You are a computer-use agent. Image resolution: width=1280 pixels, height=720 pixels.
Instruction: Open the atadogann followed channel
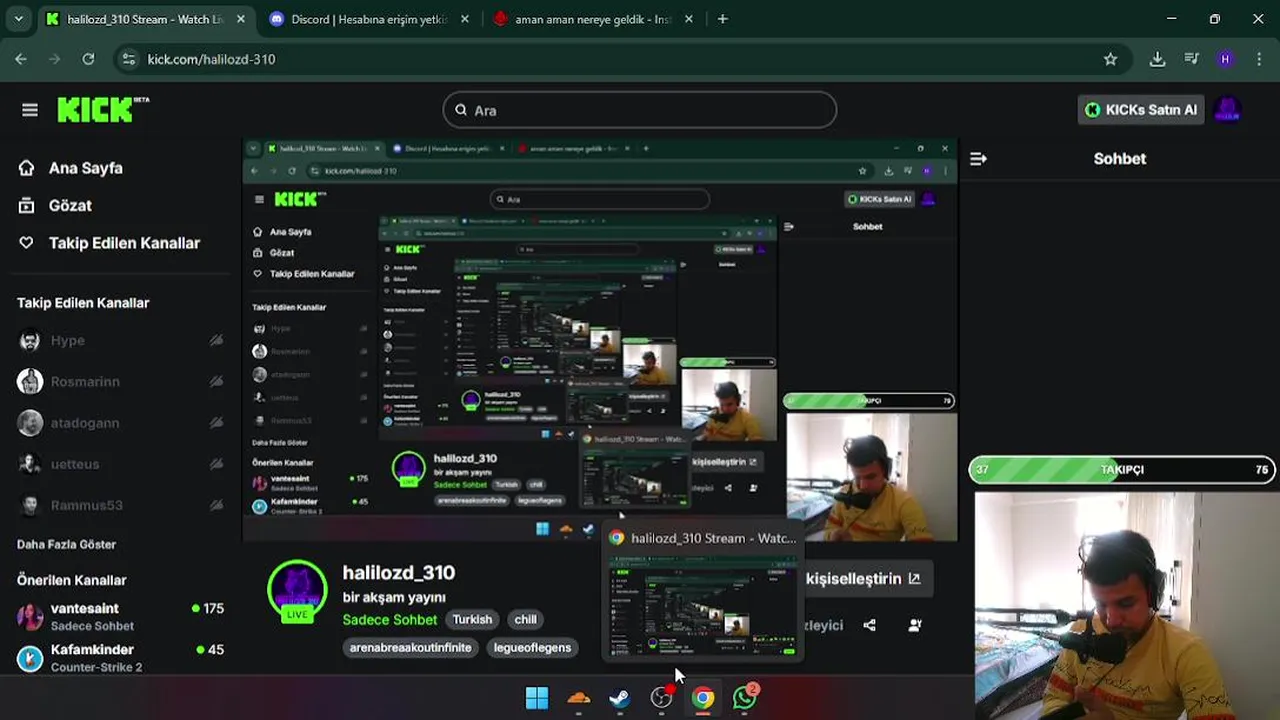(120, 423)
